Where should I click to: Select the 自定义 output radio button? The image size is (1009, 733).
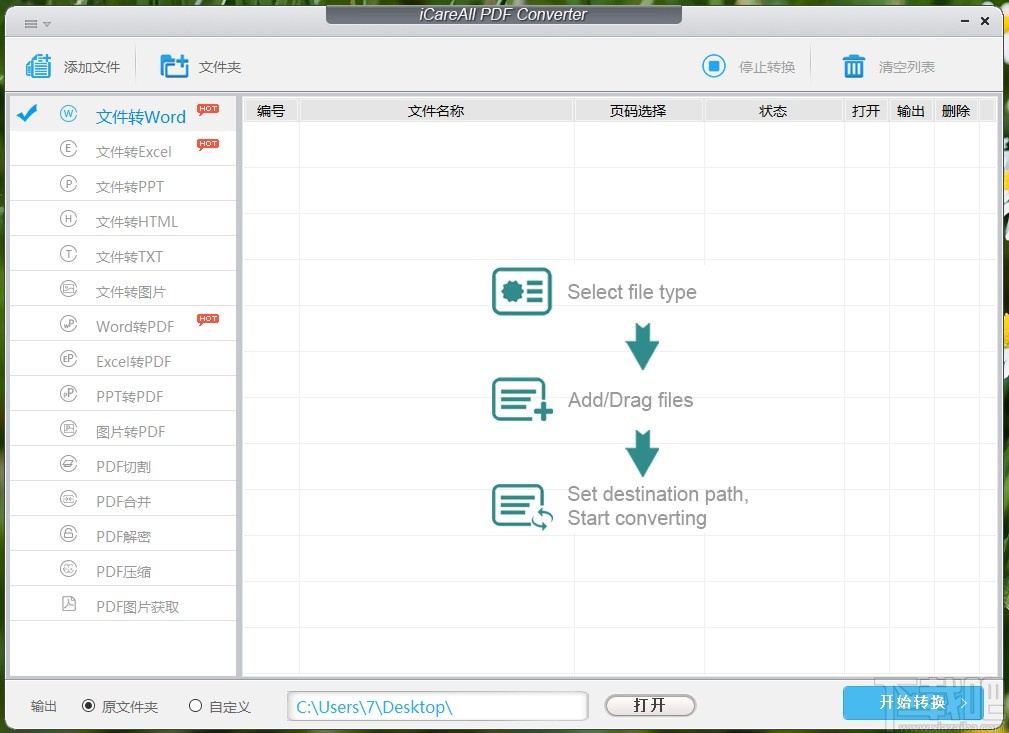tap(196, 706)
